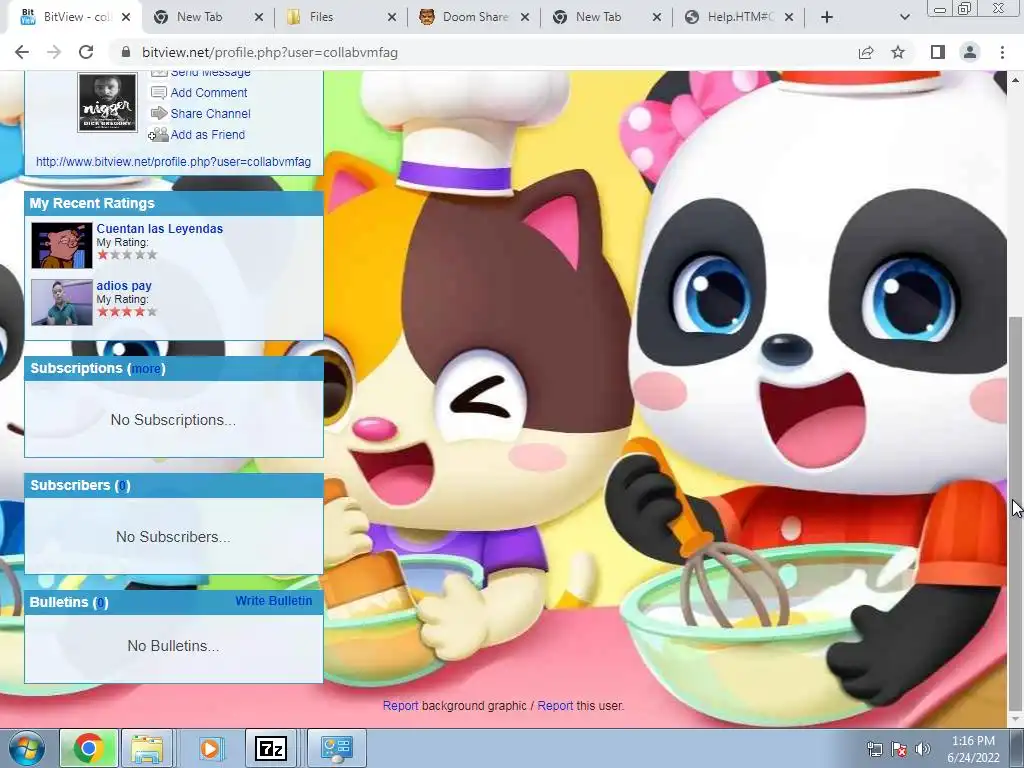The width and height of the screenshot is (1024, 768).
Task: Click scrollbar up arrow
Action: pyautogui.click(x=1016, y=80)
